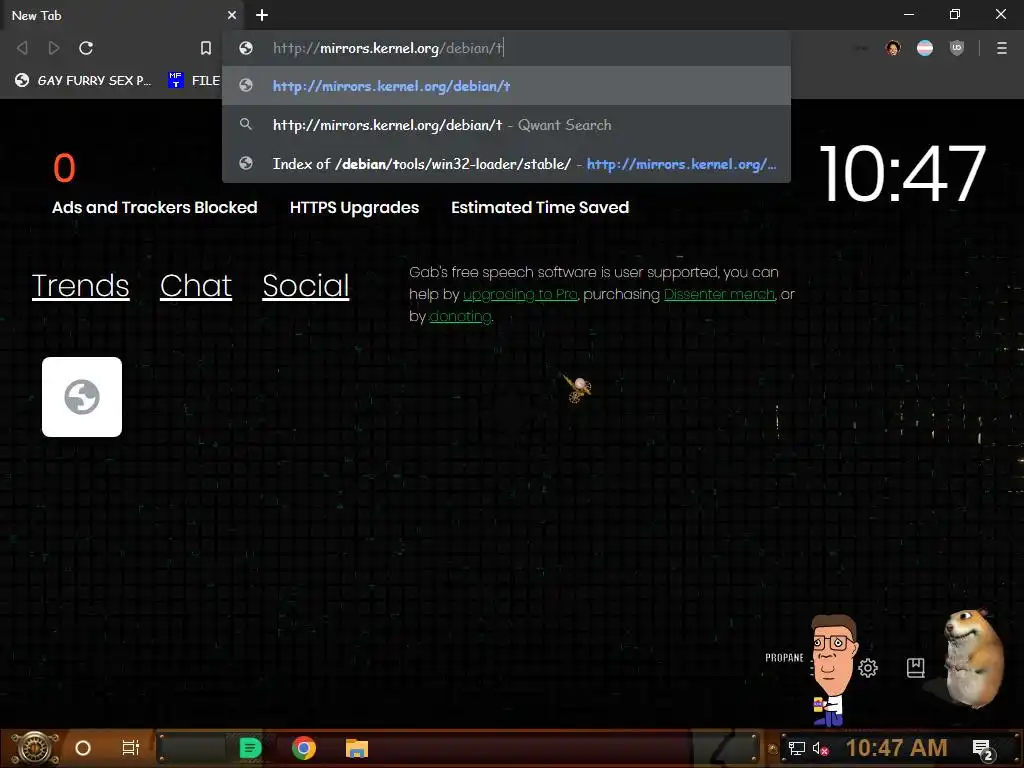The height and width of the screenshot is (768, 1024).
Task: Open the Trends link
Action: [x=80, y=285]
